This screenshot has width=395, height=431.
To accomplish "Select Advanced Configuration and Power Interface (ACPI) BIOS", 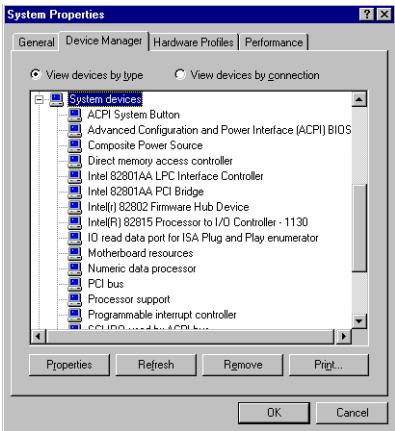I will (x=219, y=130).
